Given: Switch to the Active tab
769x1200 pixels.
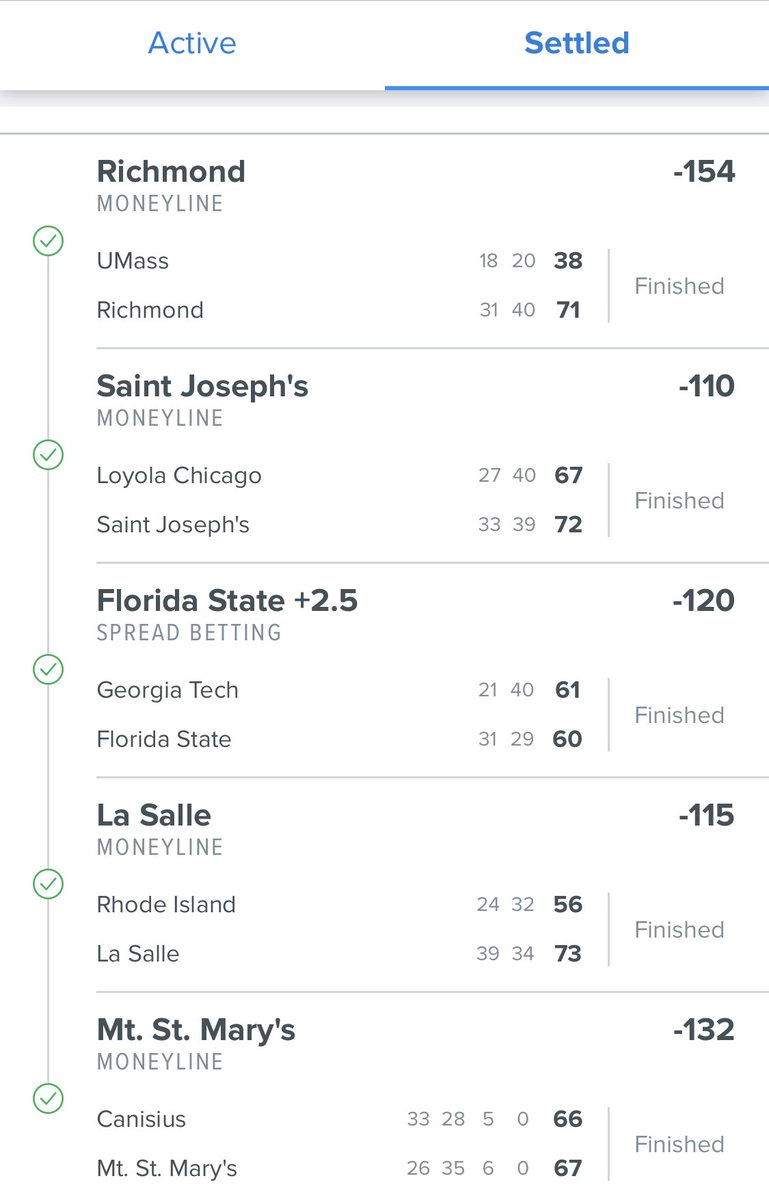Looking at the screenshot, I should pos(192,43).
